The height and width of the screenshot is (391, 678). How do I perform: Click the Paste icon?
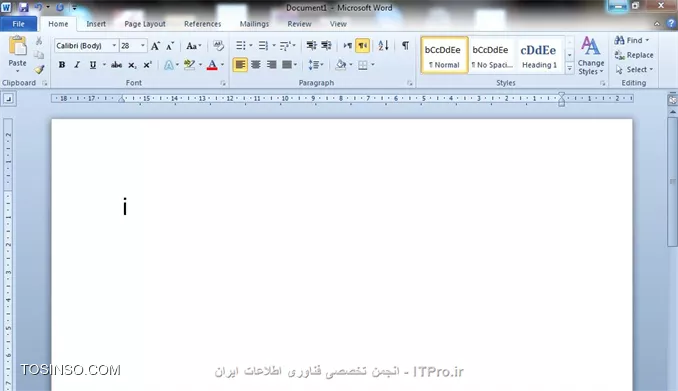(x=17, y=46)
